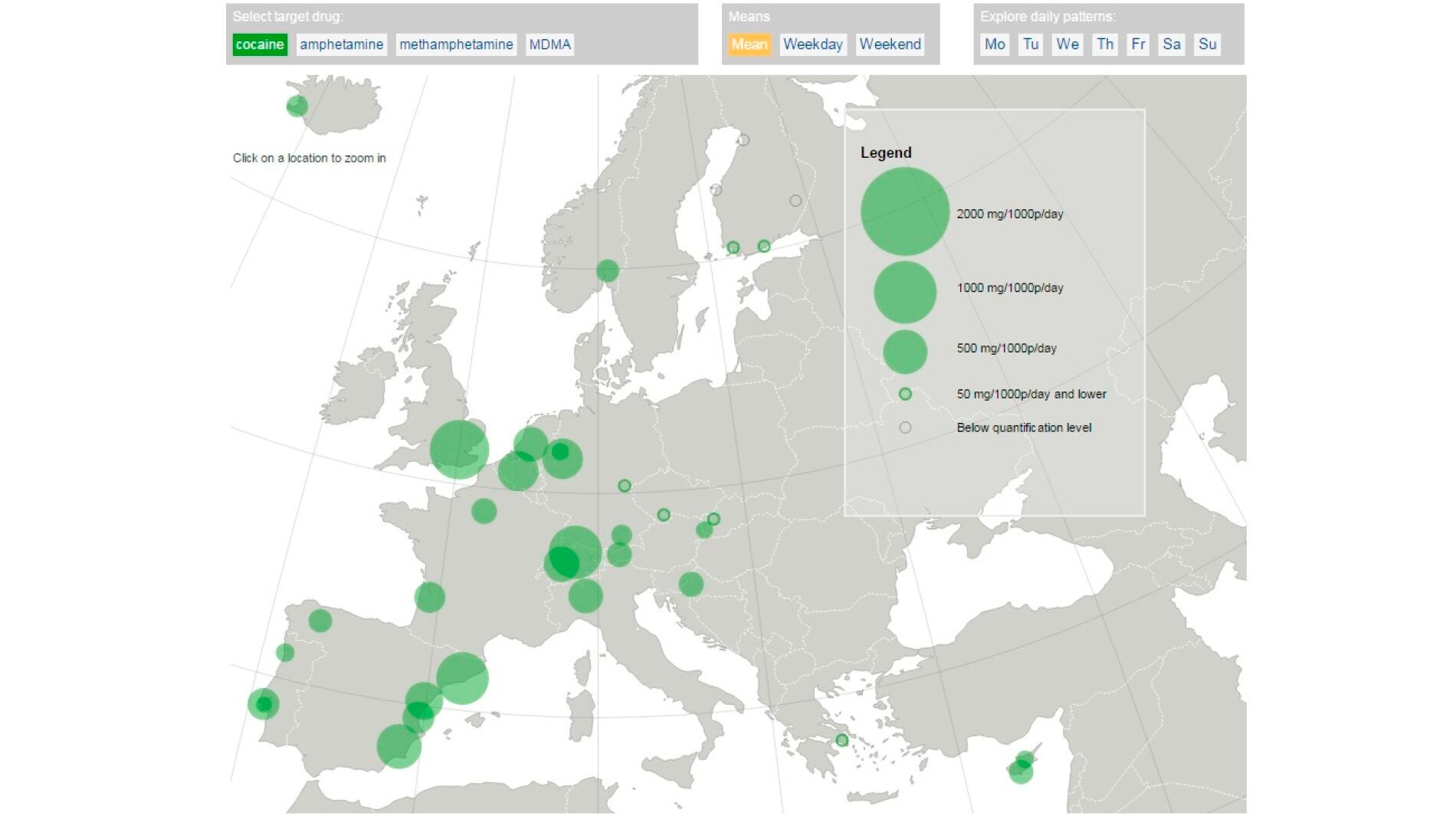Show Wednesday's daily pattern

pyautogui.click(x=1067, y=44)
